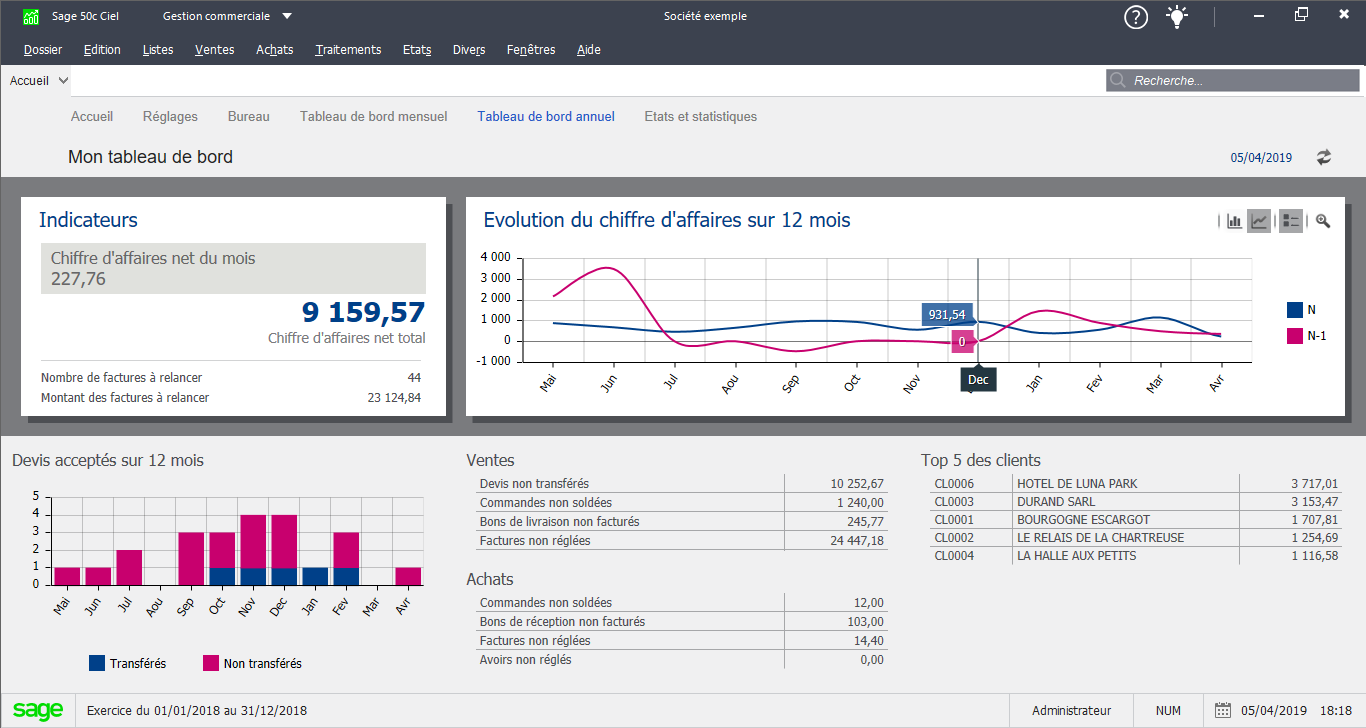
Task: Open the Traitements menu
Action: 348,50
